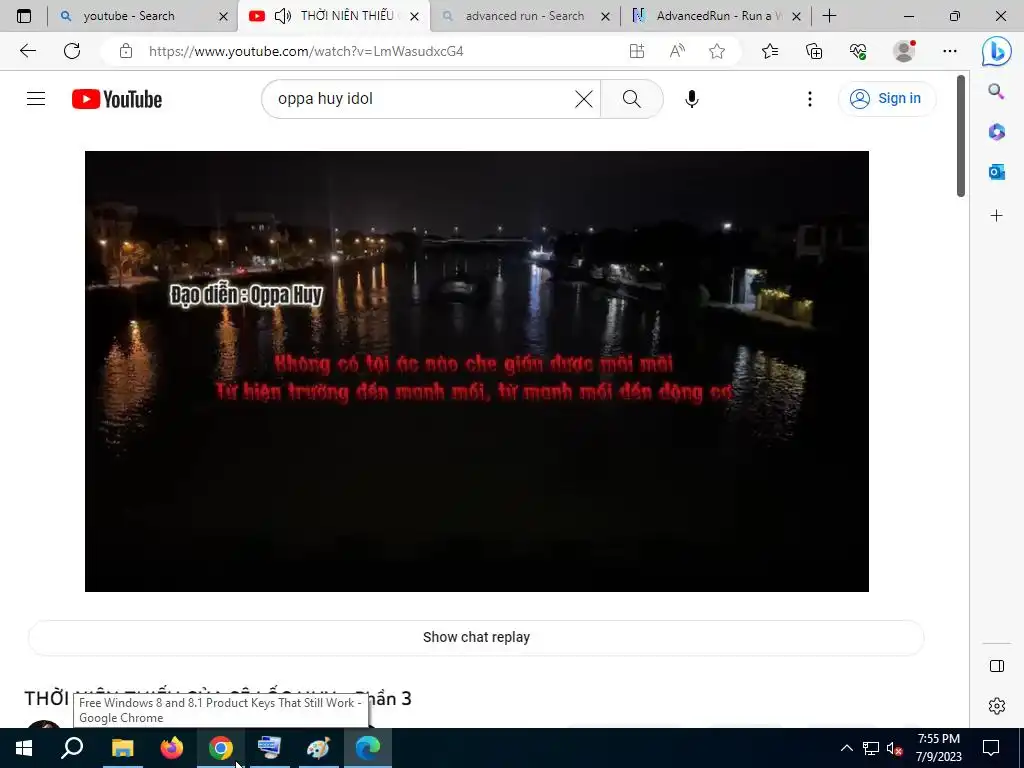Image resolution: width=1024 pixels, height=768 pixels.
Task: Open Collections panel
Action: click(x=814, y=51)
